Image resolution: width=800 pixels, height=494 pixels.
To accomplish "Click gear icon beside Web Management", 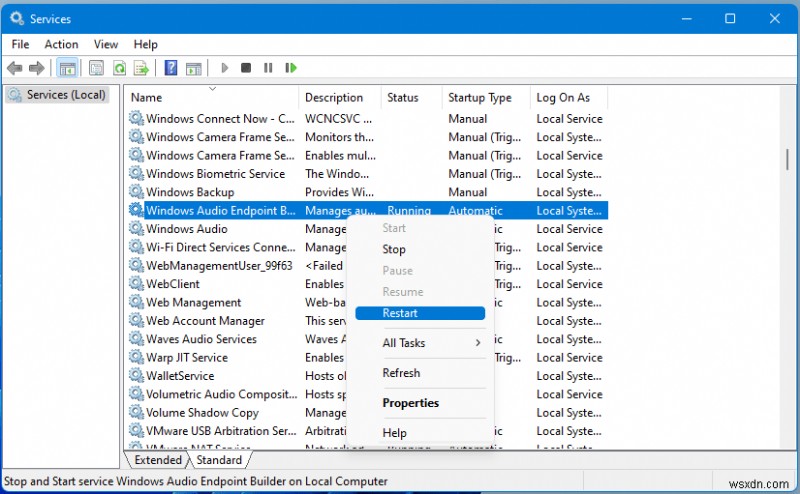I will 136,302.
